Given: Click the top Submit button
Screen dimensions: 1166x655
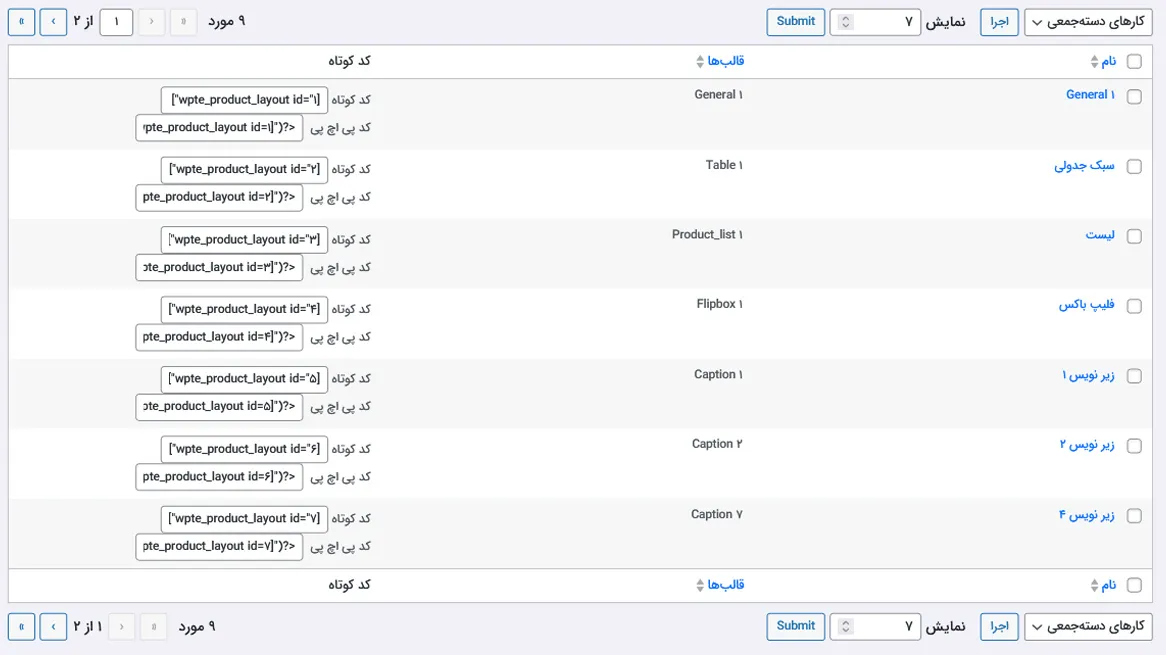Looking at the screenshot, I should pos(796,22).
